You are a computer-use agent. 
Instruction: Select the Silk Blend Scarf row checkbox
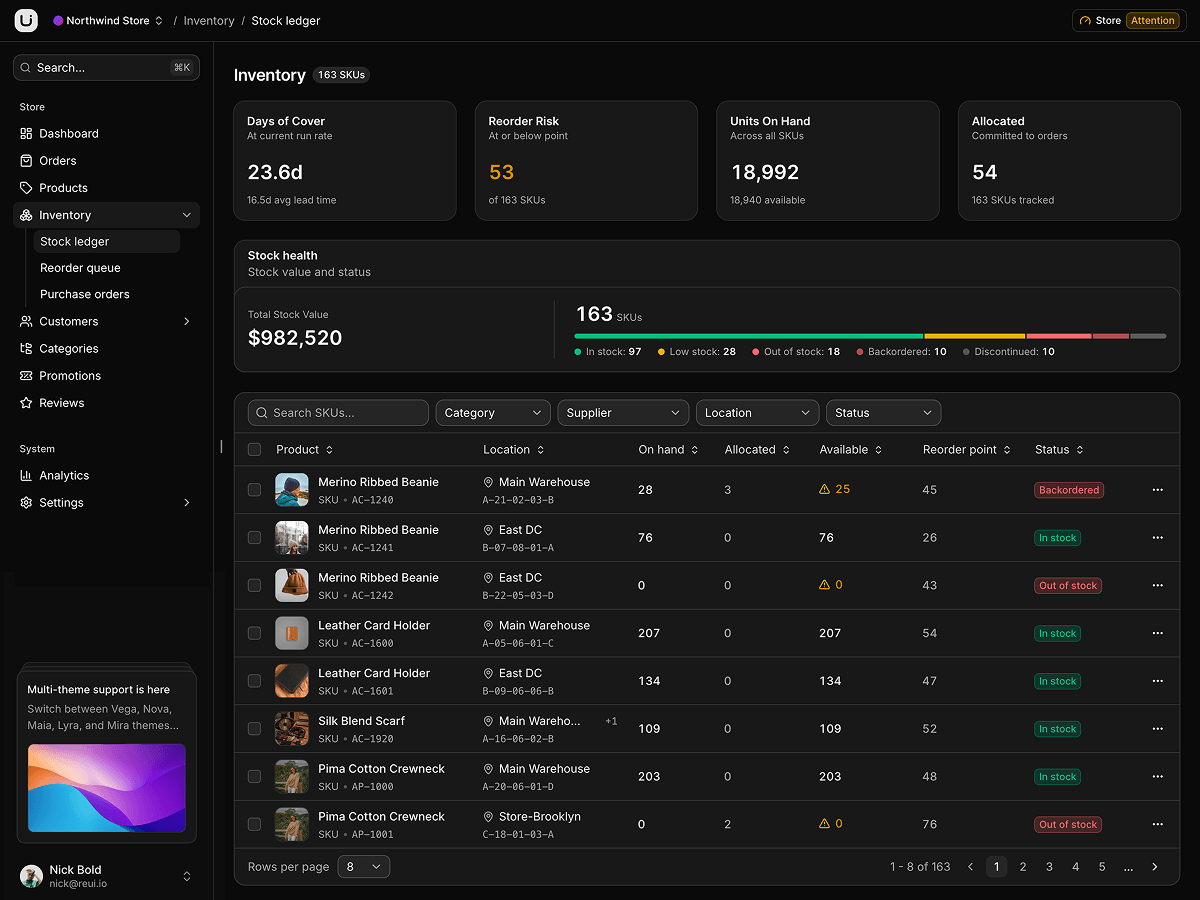pos(254,729)
